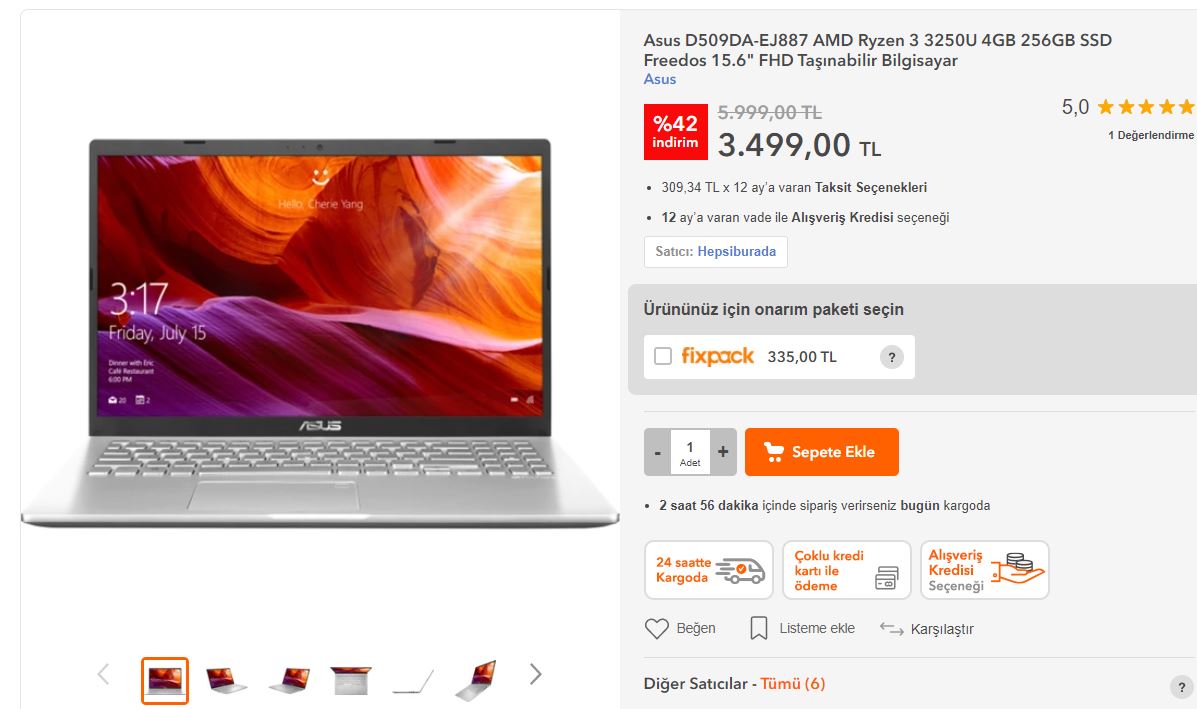
Task: Open Hepsiburada seller link
Action: [x=737, y=252]
